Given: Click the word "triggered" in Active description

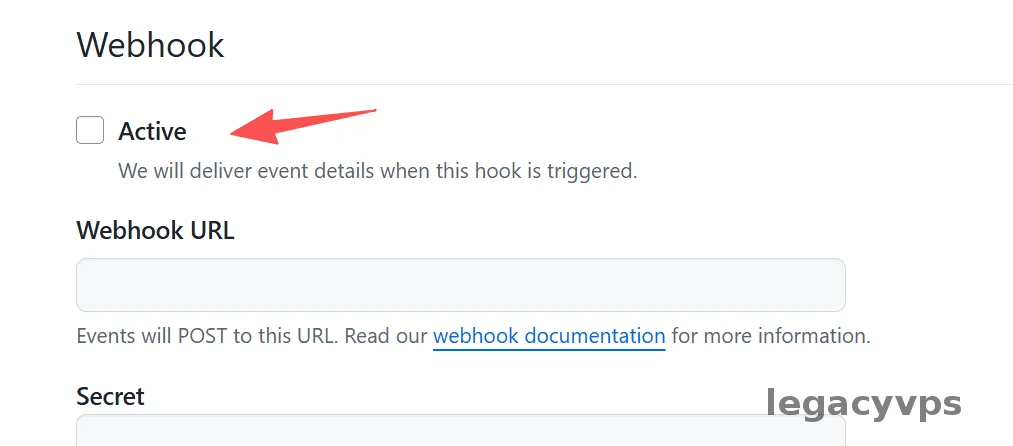Looking at the screenshot, I should [x=590, y=171].
